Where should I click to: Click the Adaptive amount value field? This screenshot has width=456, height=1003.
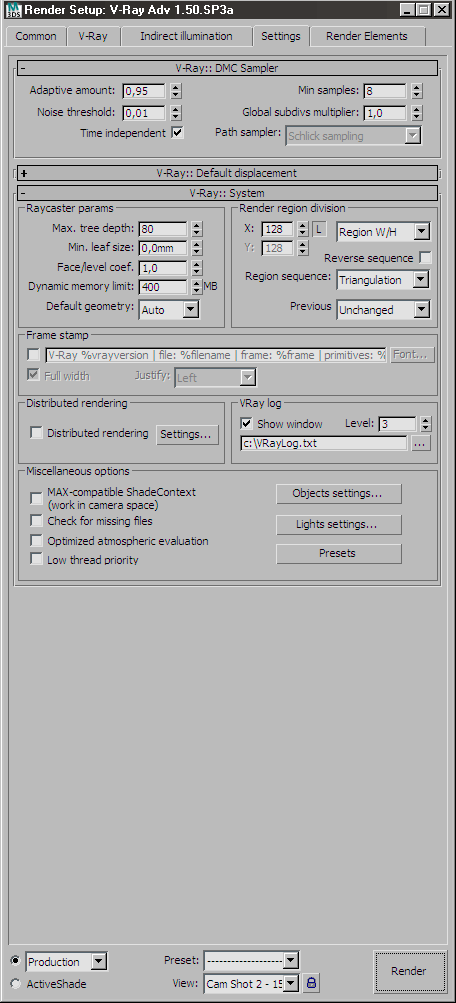tap(144, 91)
